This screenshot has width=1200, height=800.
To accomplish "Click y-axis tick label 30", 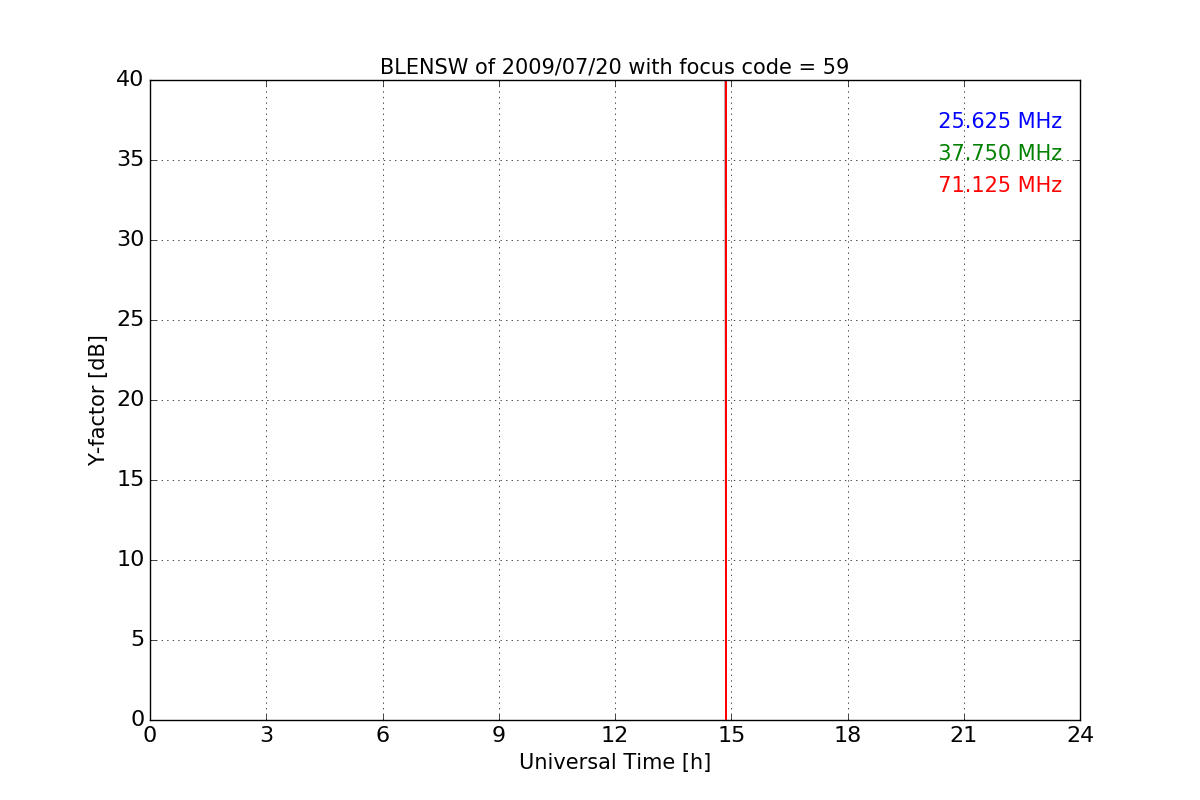I will [x=131, y=239].
